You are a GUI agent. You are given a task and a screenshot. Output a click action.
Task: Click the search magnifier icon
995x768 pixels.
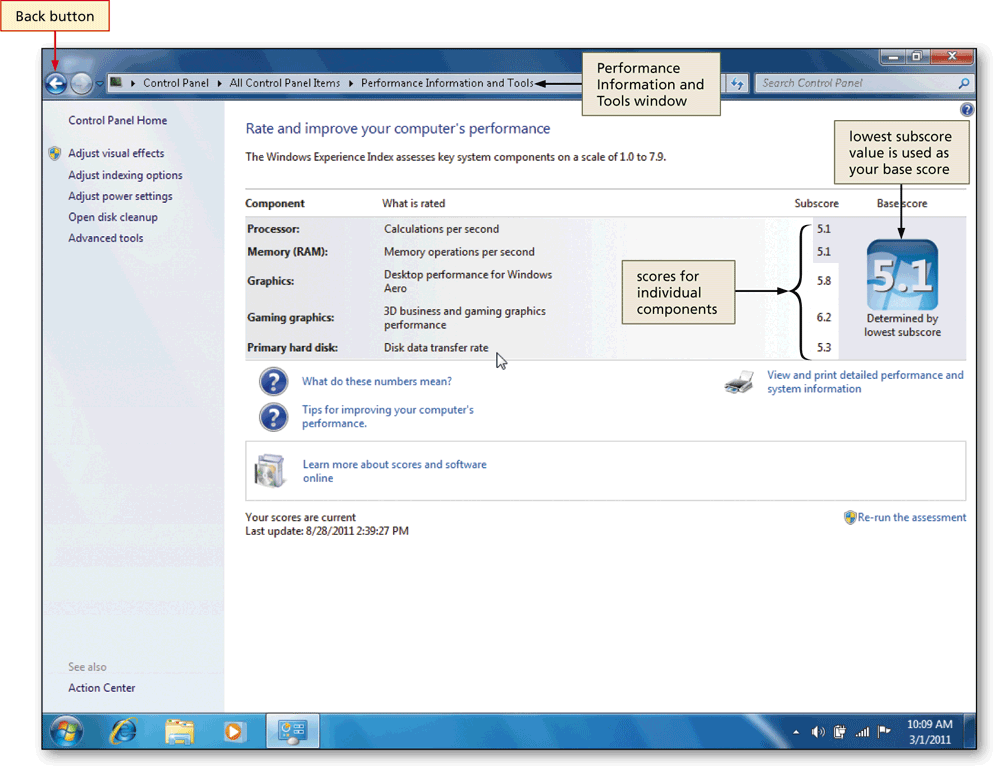click(963, 83)
